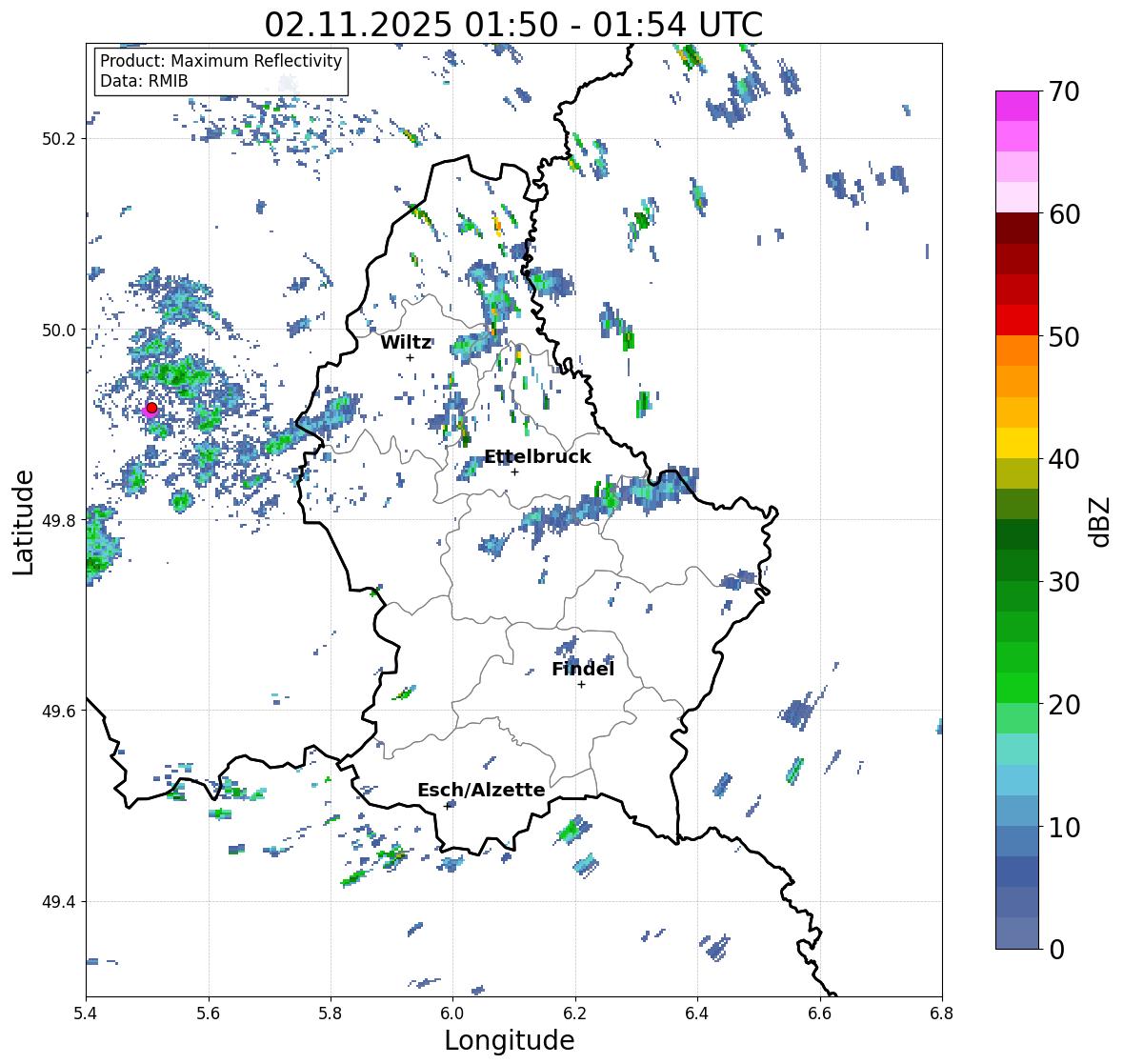Click the 49.8 latitude tick label
The width and height of the screenshot is (1123, 1064).
point(59,520)
